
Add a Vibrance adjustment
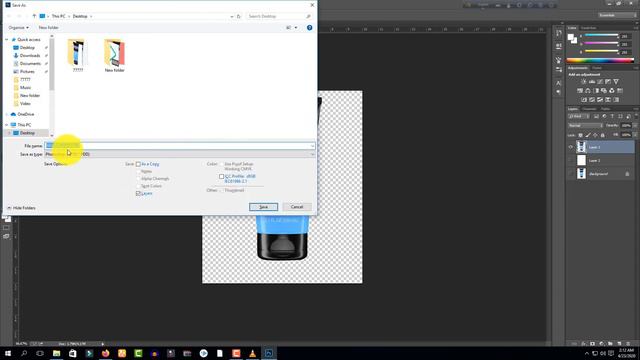tap(616, 82)
